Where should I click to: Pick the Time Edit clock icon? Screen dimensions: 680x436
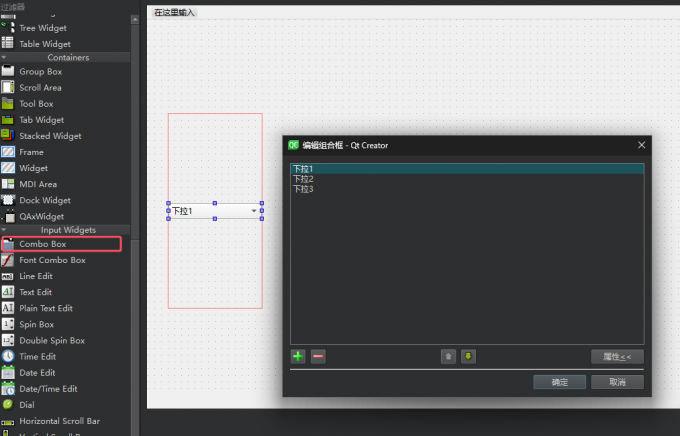pyautogui.click(x=8, y=357)
